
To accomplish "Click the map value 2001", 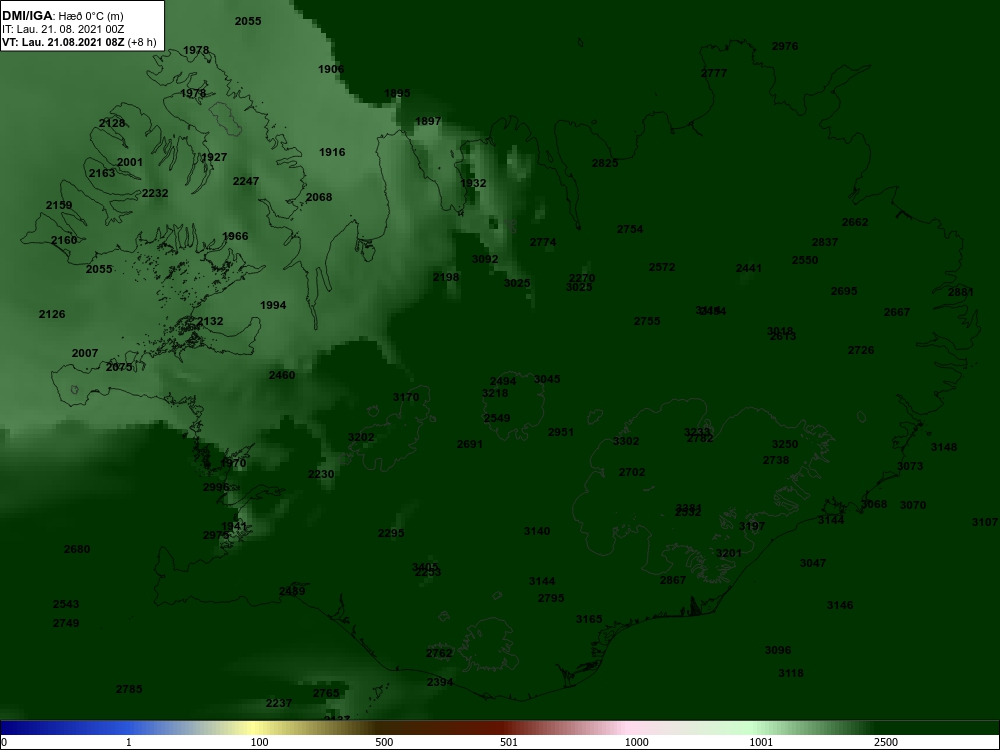I will (x=129, y=162).
